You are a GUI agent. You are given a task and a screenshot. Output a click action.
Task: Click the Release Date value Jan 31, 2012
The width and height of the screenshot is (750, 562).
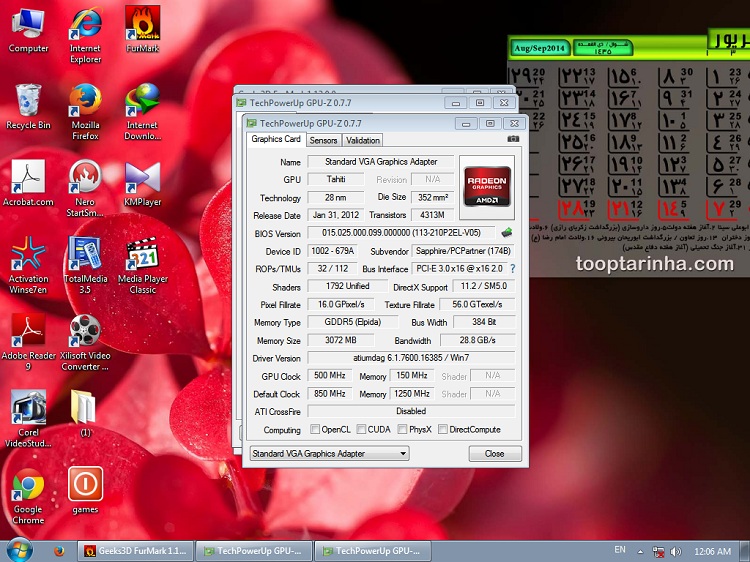point(336,215)
